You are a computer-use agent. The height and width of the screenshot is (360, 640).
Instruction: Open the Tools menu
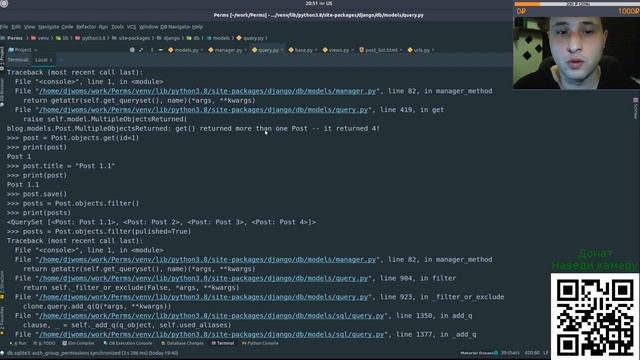117,27
